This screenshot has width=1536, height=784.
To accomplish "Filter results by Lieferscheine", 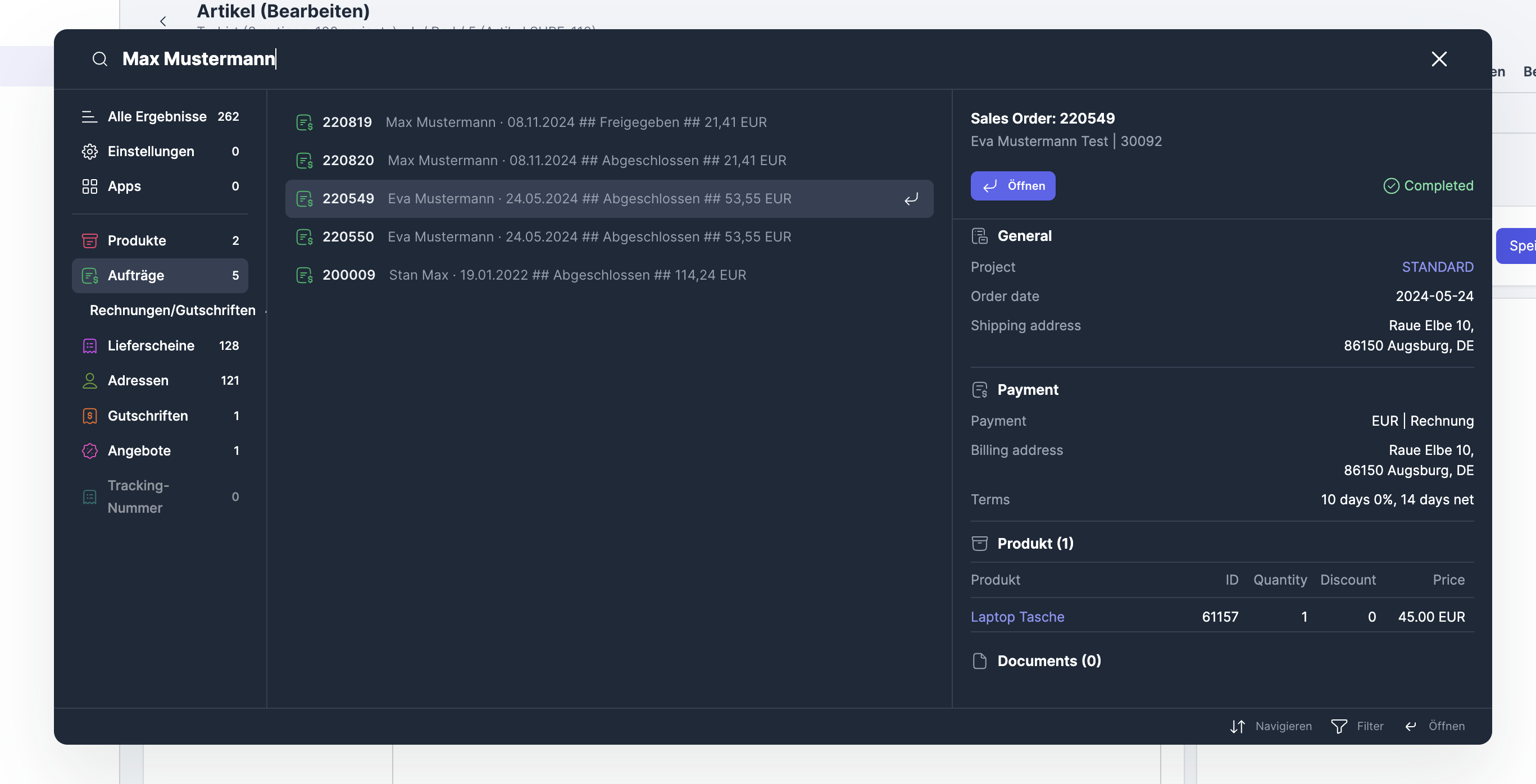I will 151,346.
